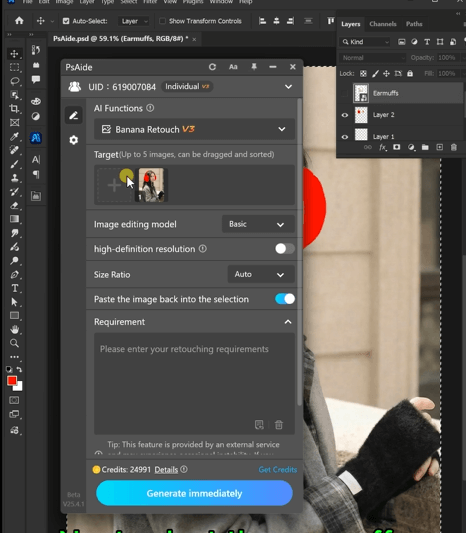Switch to the Paths tab
The width and height of the screenshot is (466, 533).
[414, 24]
